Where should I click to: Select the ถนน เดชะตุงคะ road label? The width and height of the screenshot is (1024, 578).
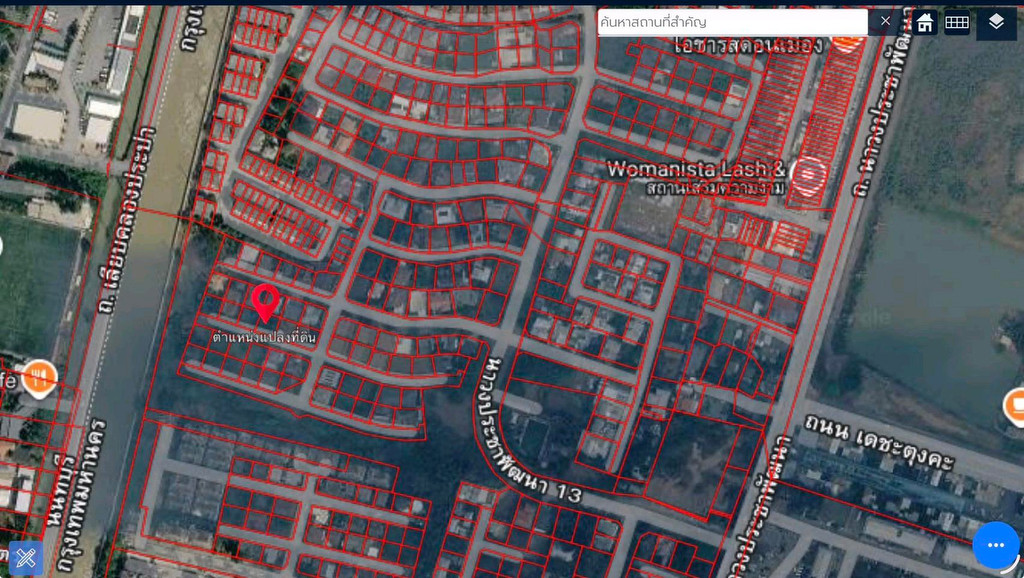tap(879, 442)
